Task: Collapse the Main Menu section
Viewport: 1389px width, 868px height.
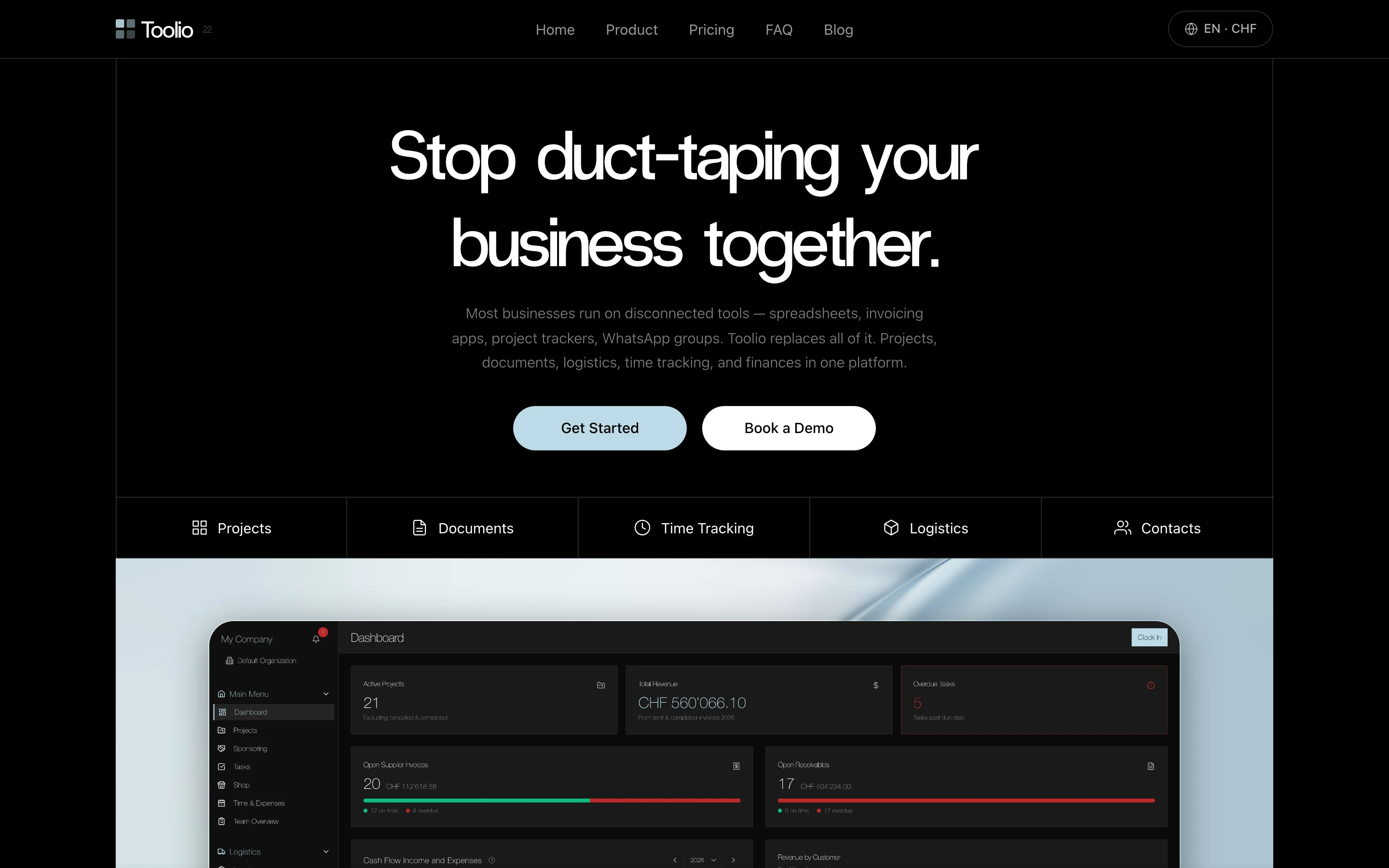Action: [326, 693]
